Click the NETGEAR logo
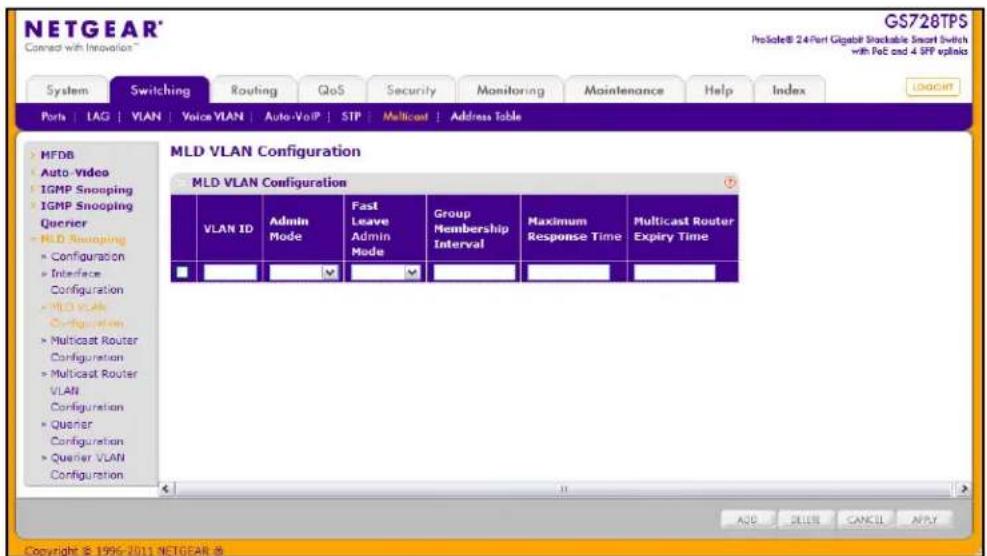The image size is (987, 556). coord(94,30)
